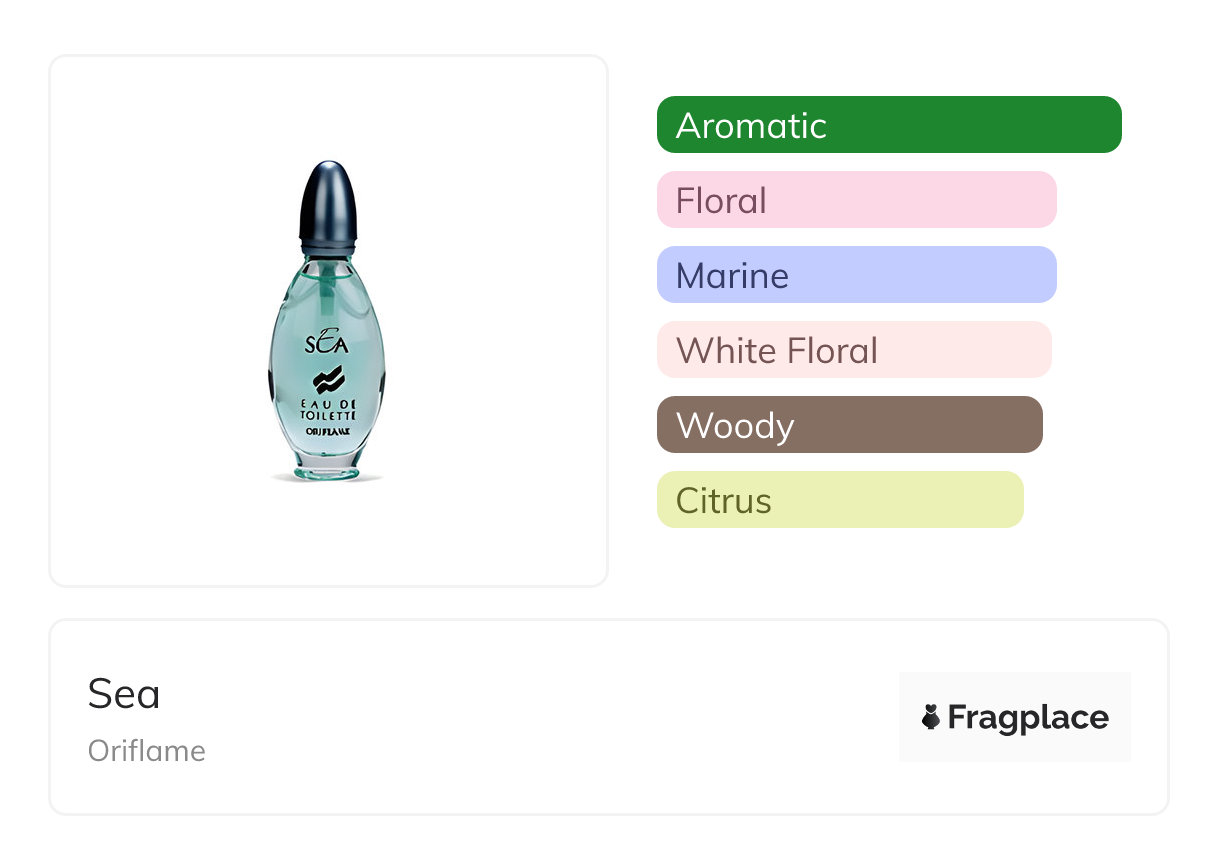The height and width of the screenshot is (864, 1218).
Task: Click the Eau de Toilette bottle label
Action: pos(328,410)
